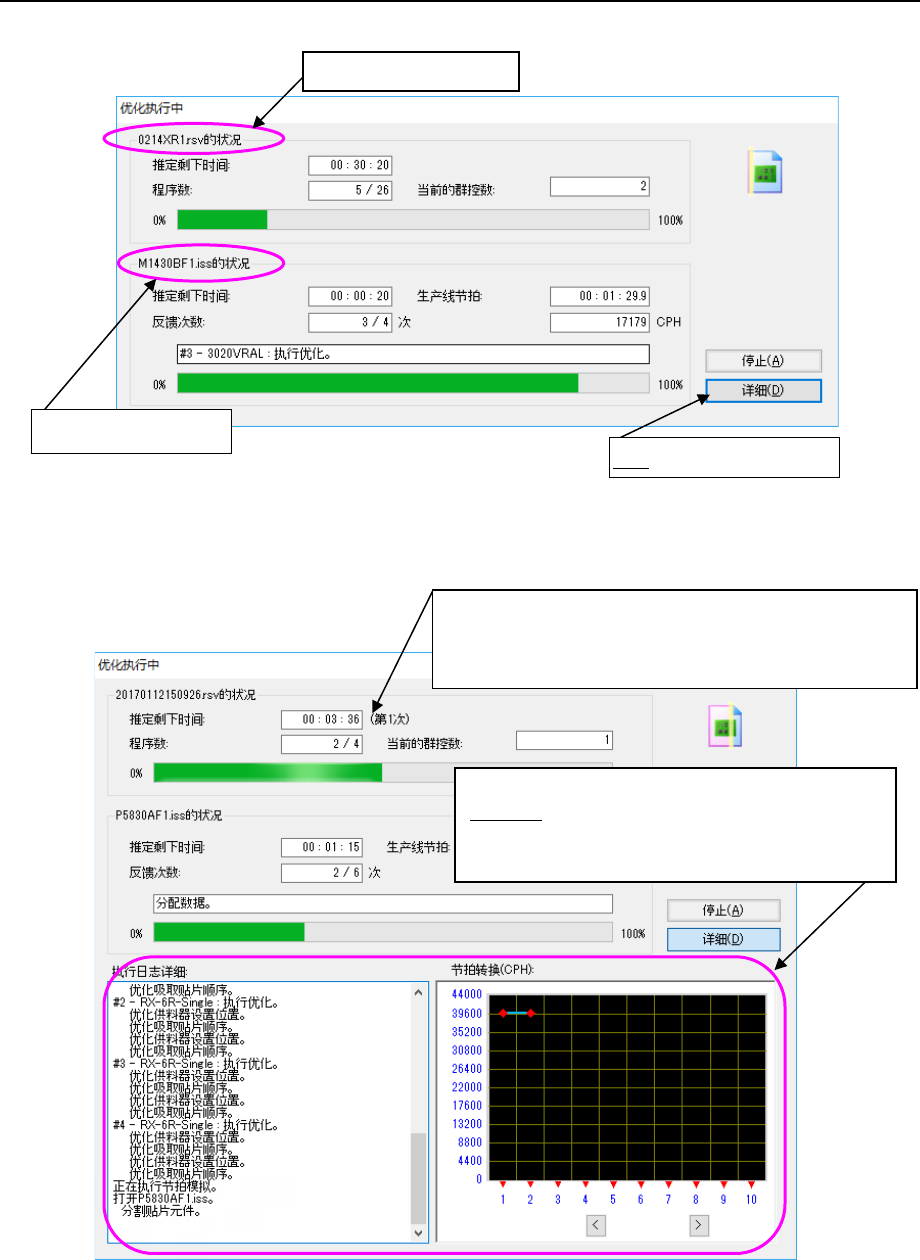
Task: Click 详细(D) in the 0214XR1.rsv dialog
Action: tap(763, 391)
